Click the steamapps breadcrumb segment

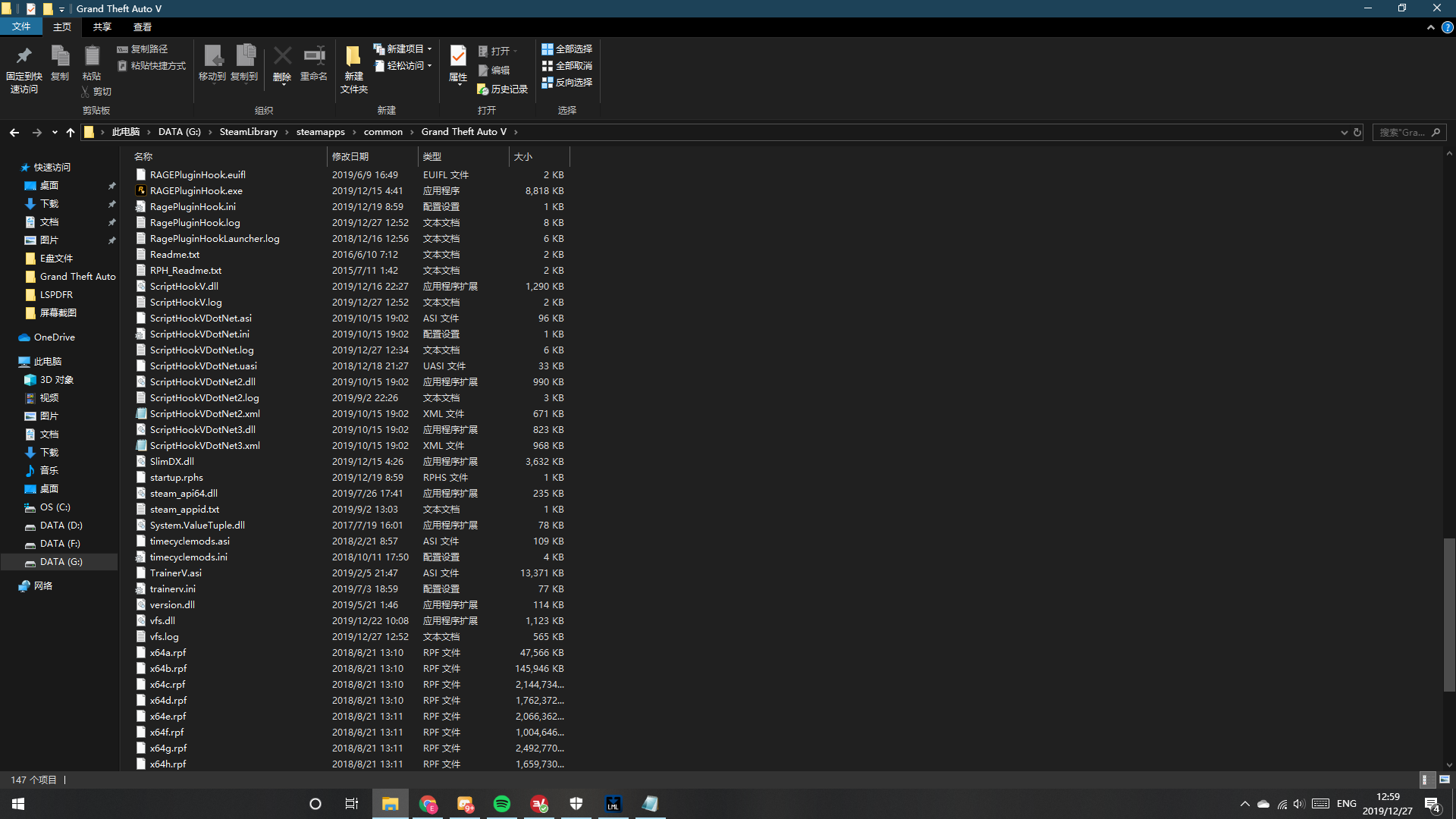coord(320,132)
